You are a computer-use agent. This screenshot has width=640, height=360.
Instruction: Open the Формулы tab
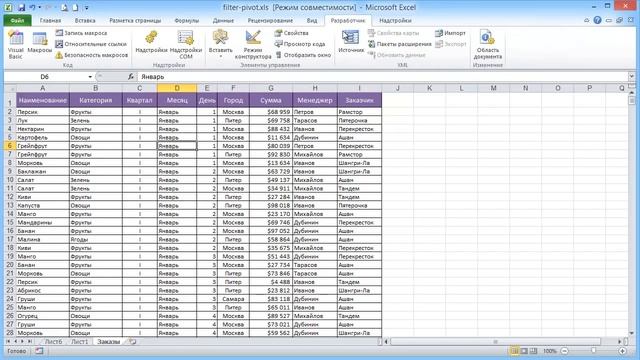tap(187, 20)
